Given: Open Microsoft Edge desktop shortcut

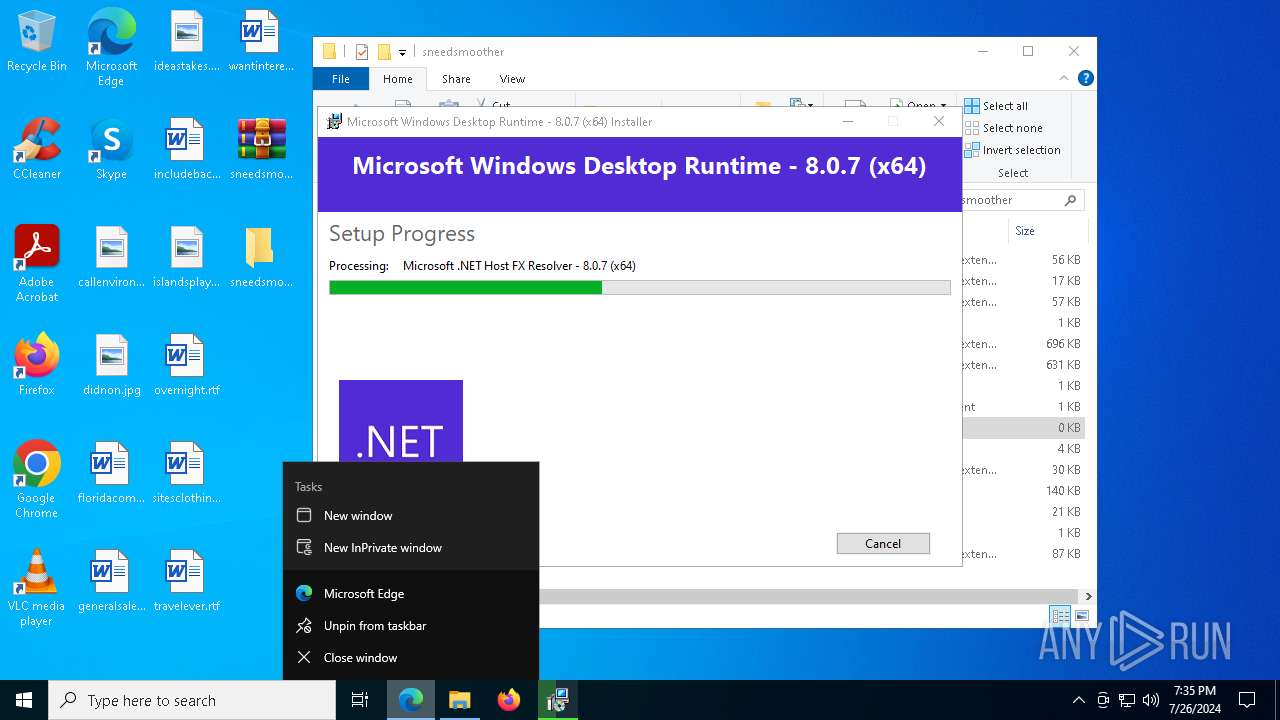Looking at the screenshot, I should click(x=111, y=48).
